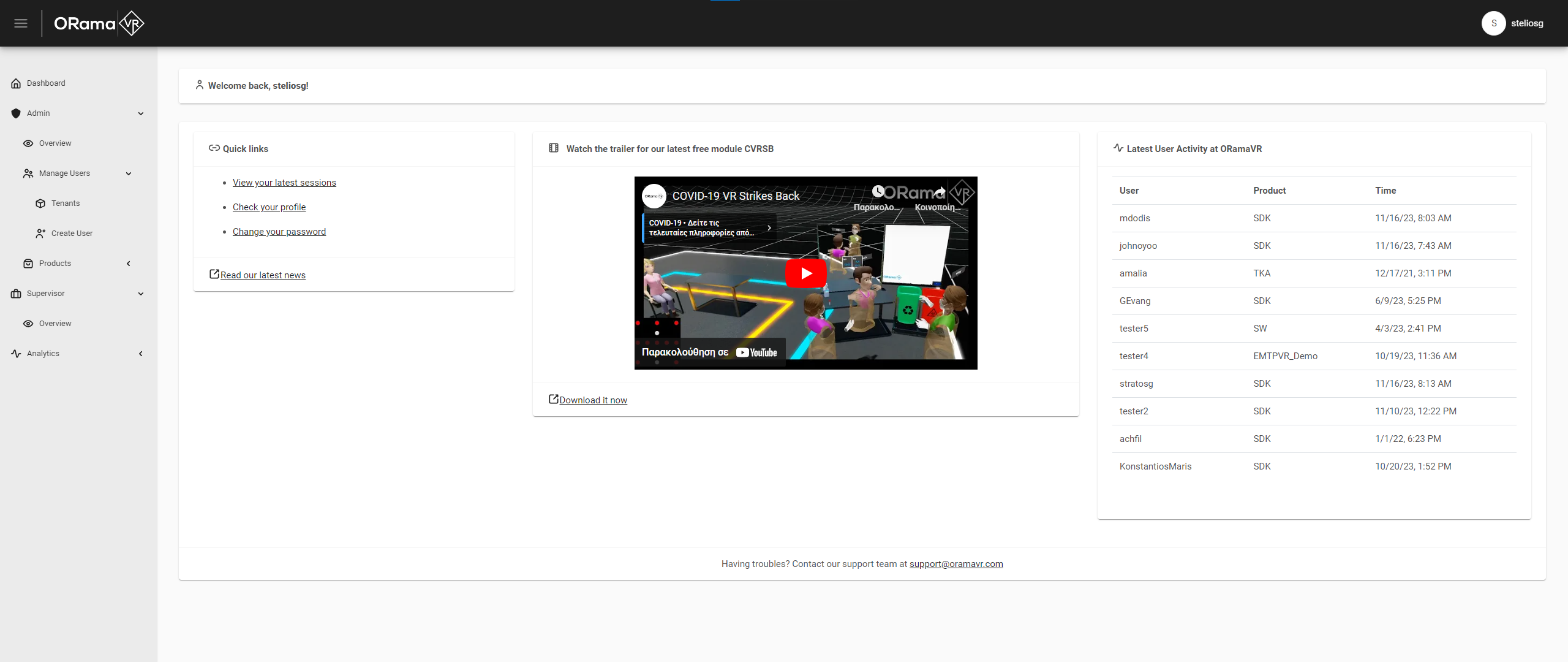Open View your latest sessions link
The width and height of the screenshot is (1568, 662).
pos(284,183)
